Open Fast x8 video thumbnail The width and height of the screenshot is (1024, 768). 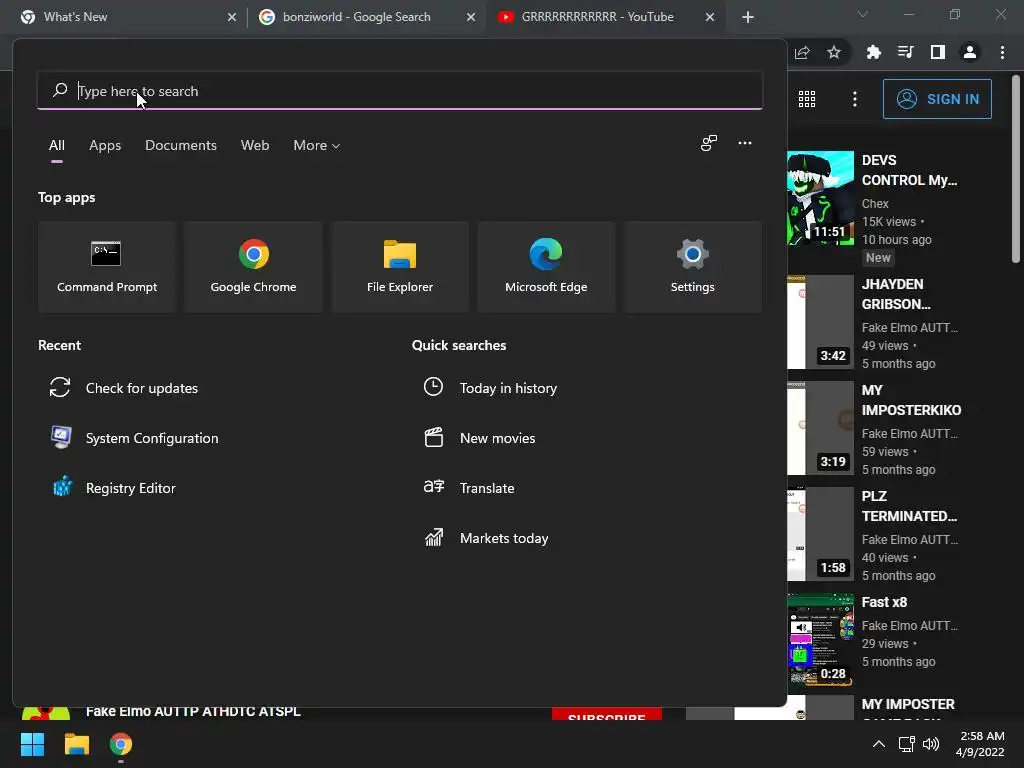(820, 639)
